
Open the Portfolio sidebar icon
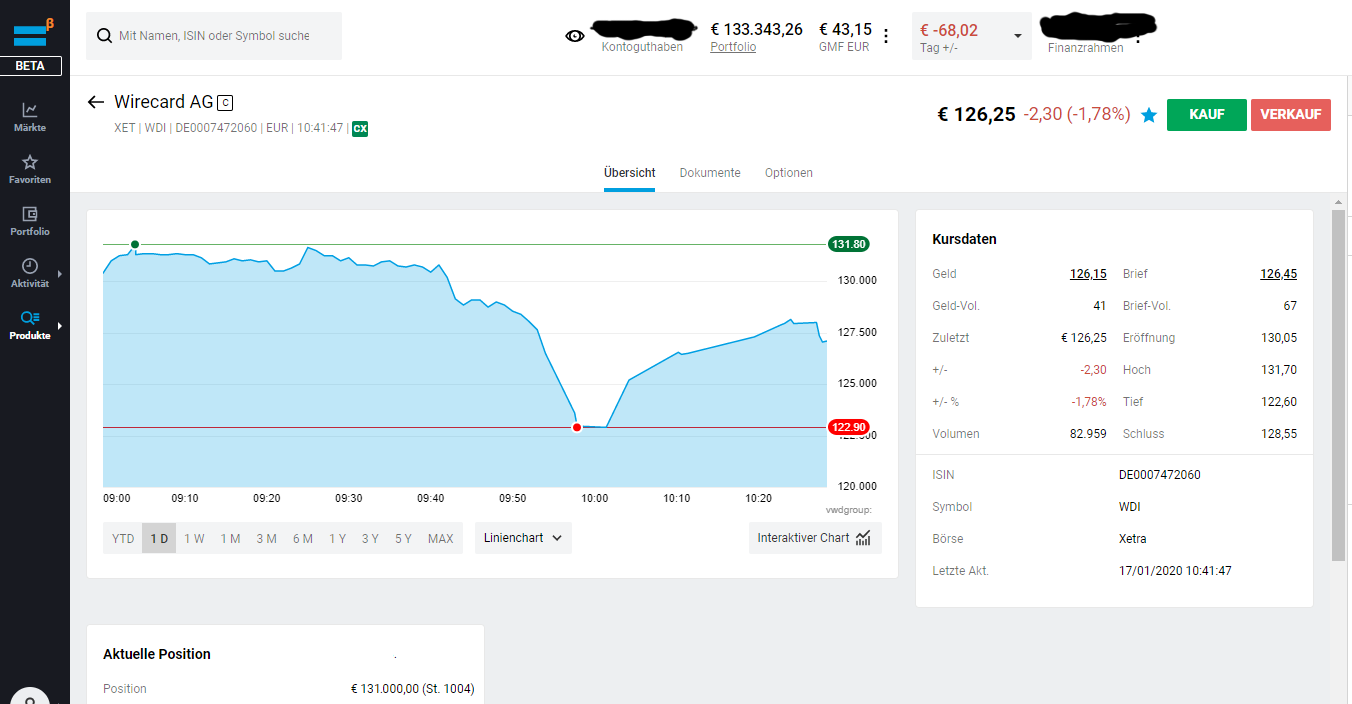pyautogui.click(x=30, y=219)
